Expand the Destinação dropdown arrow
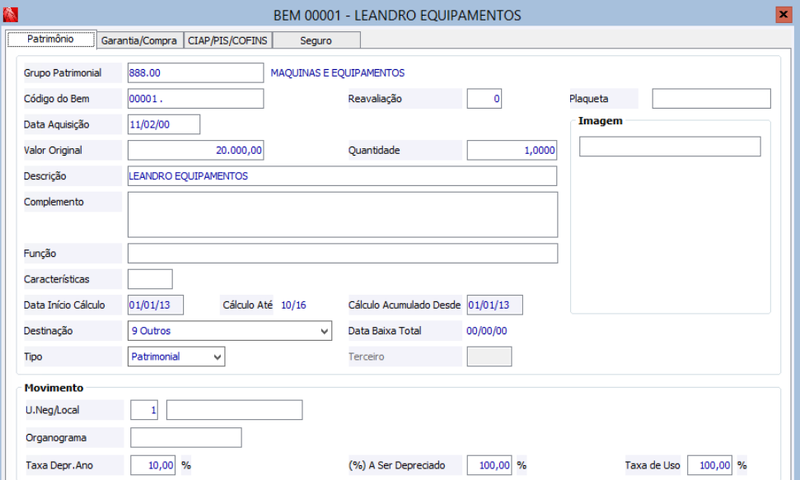The height and width of the screenshot is (480, 800). [x=324, y=331]
